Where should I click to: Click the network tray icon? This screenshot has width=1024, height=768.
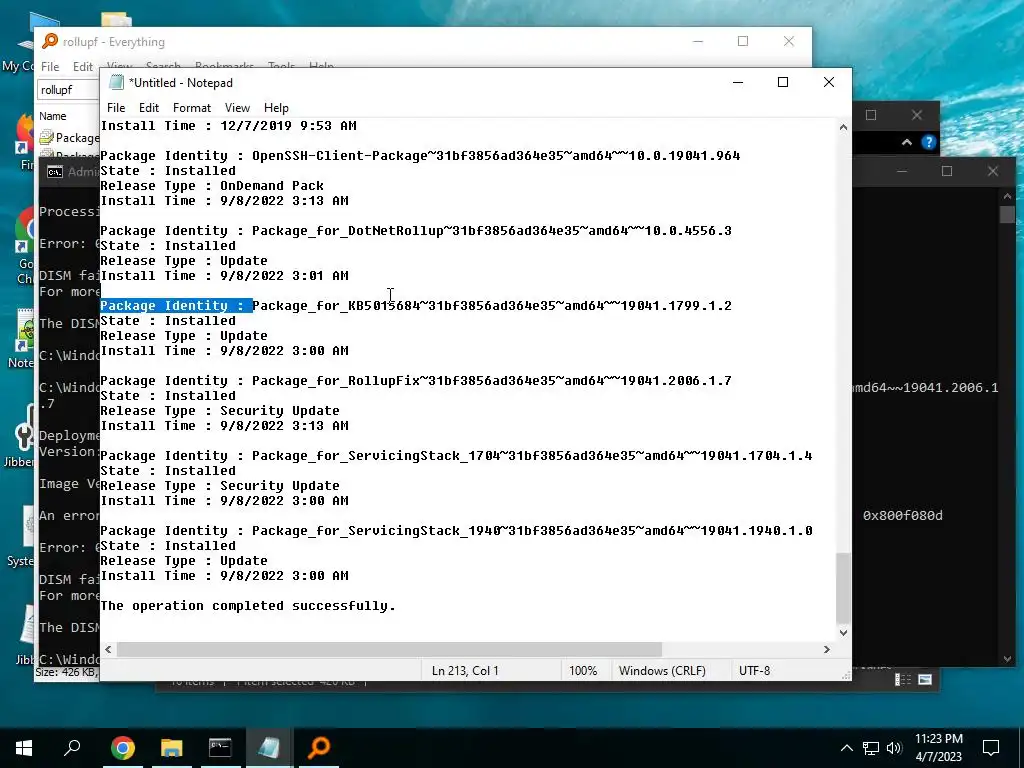(x=871, y=748)
